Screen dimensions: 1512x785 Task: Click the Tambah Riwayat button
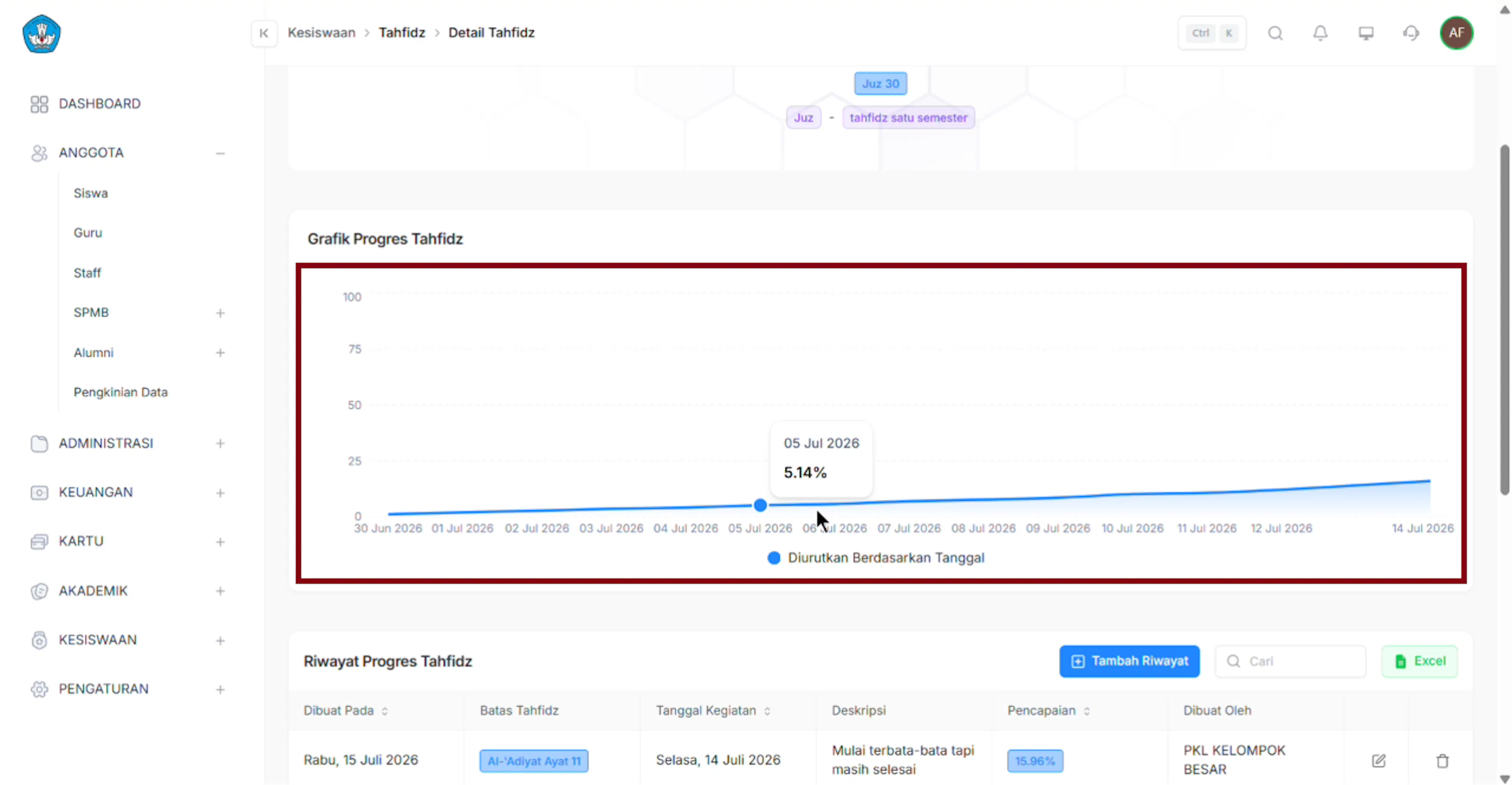pos(1129,661)
